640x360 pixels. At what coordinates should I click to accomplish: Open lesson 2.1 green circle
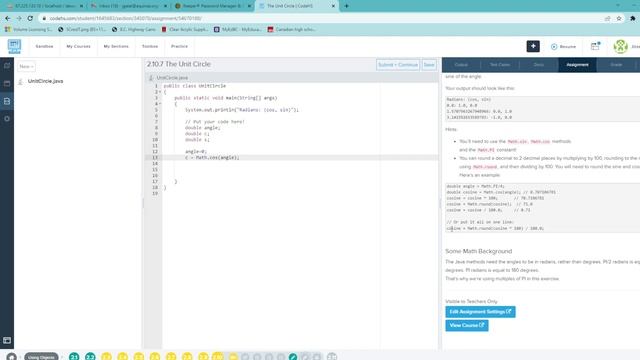tap(74, 357)
